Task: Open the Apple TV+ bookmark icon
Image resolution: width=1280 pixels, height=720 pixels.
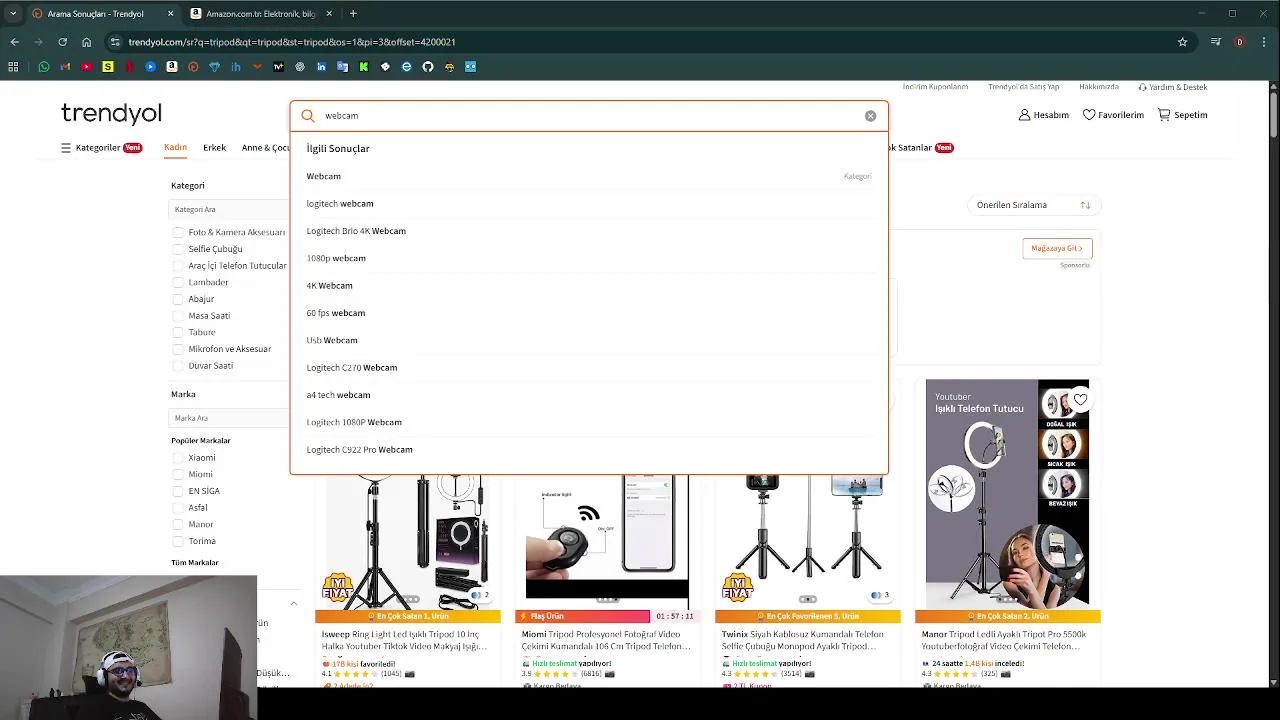Action: pyautogui.click(x=278, y=67)
